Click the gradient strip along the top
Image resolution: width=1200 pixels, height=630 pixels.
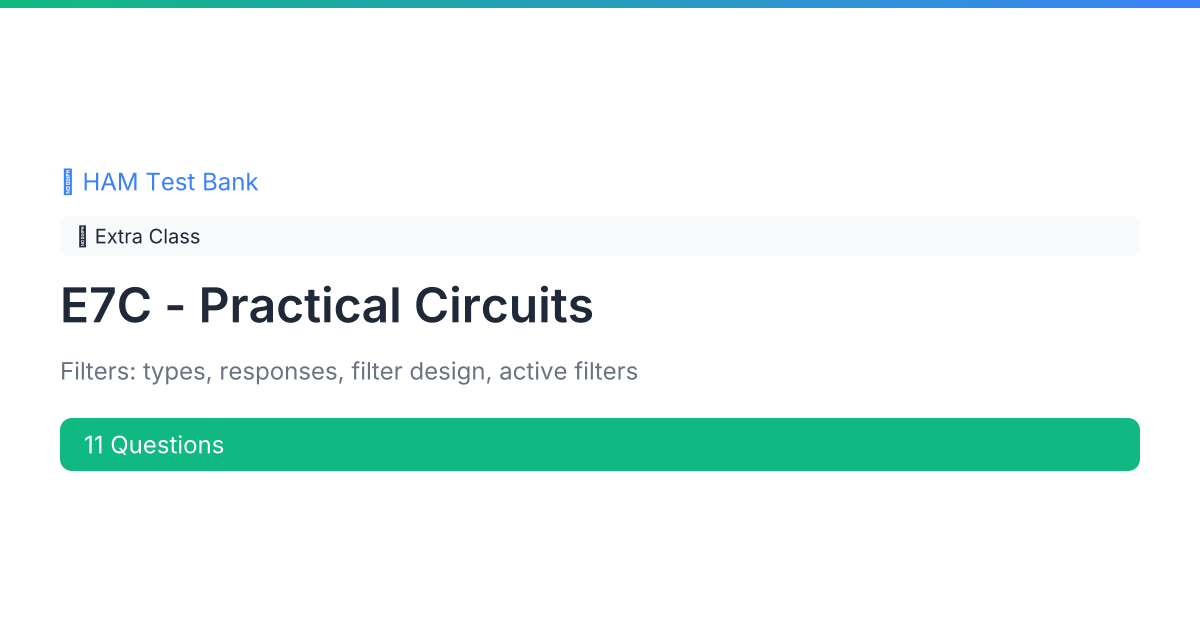coord(600,4)
